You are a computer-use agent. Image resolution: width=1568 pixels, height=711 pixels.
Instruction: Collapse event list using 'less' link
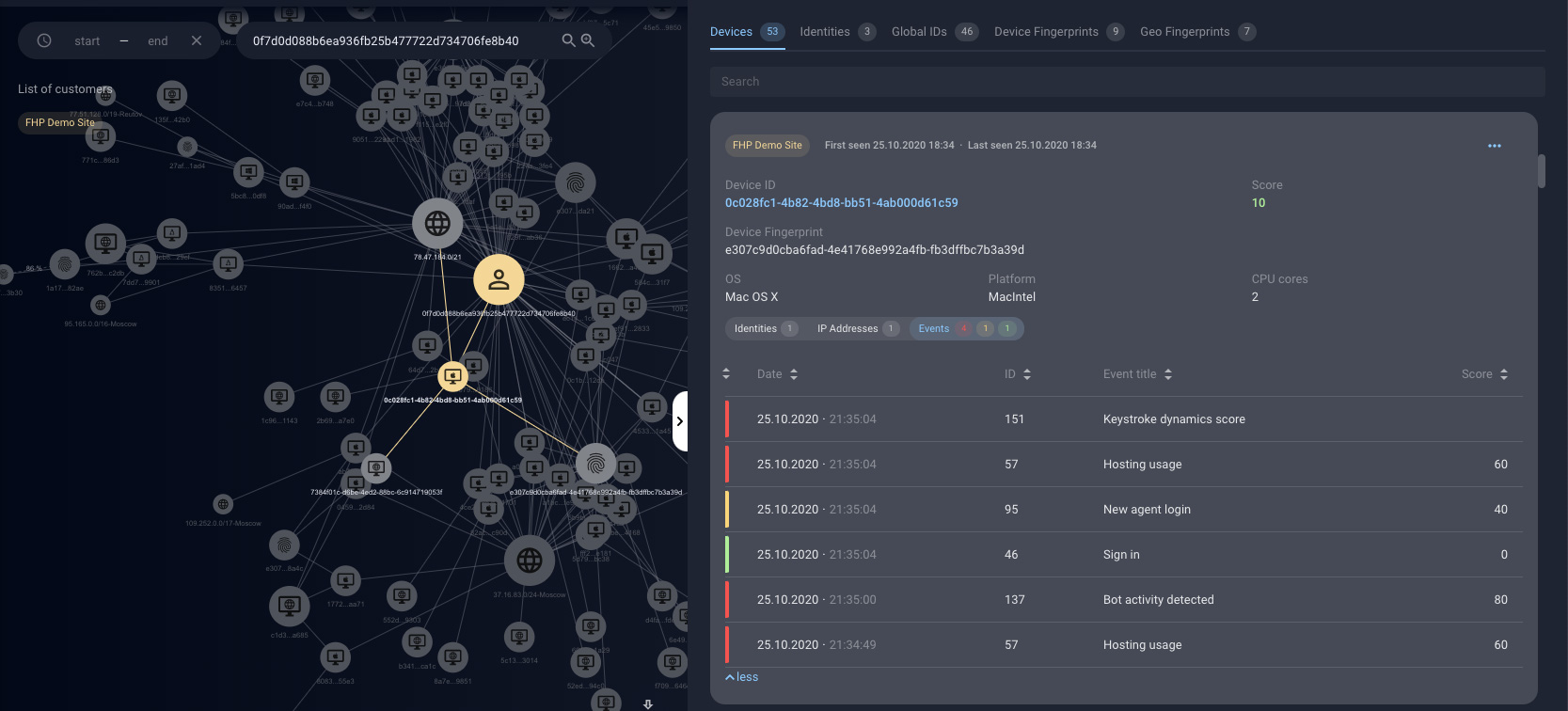pos(742,677)
